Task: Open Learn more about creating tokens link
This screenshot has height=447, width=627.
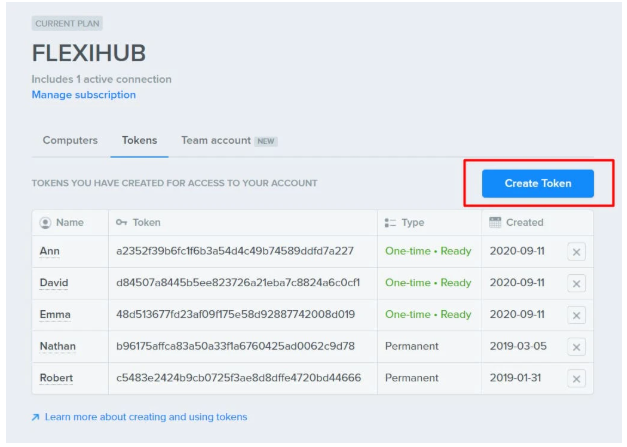Action: coord(145,417)
